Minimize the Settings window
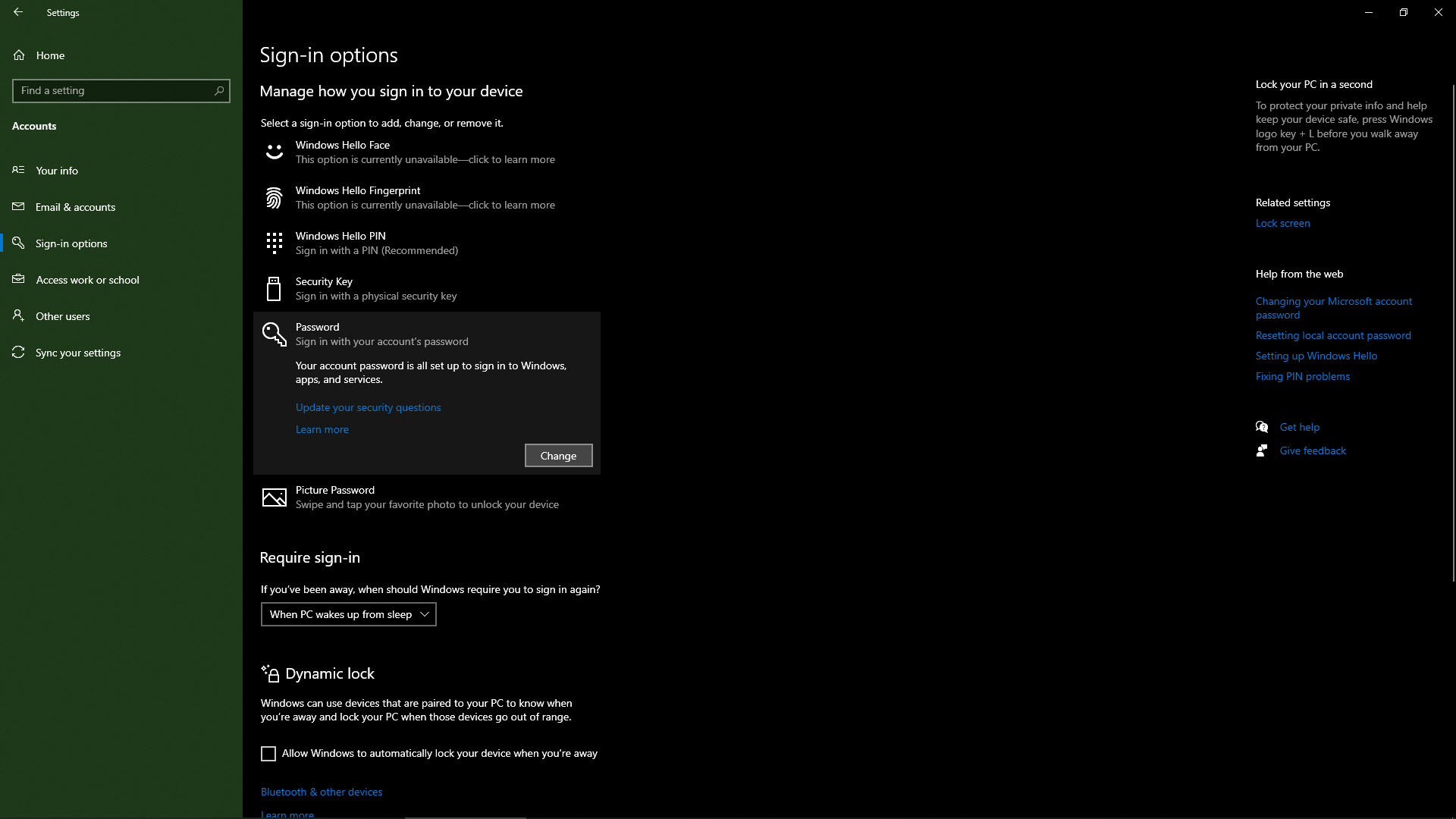The height and width of the screenshot is (819, 1456). pyautogui.click(x=1369, y=12)
